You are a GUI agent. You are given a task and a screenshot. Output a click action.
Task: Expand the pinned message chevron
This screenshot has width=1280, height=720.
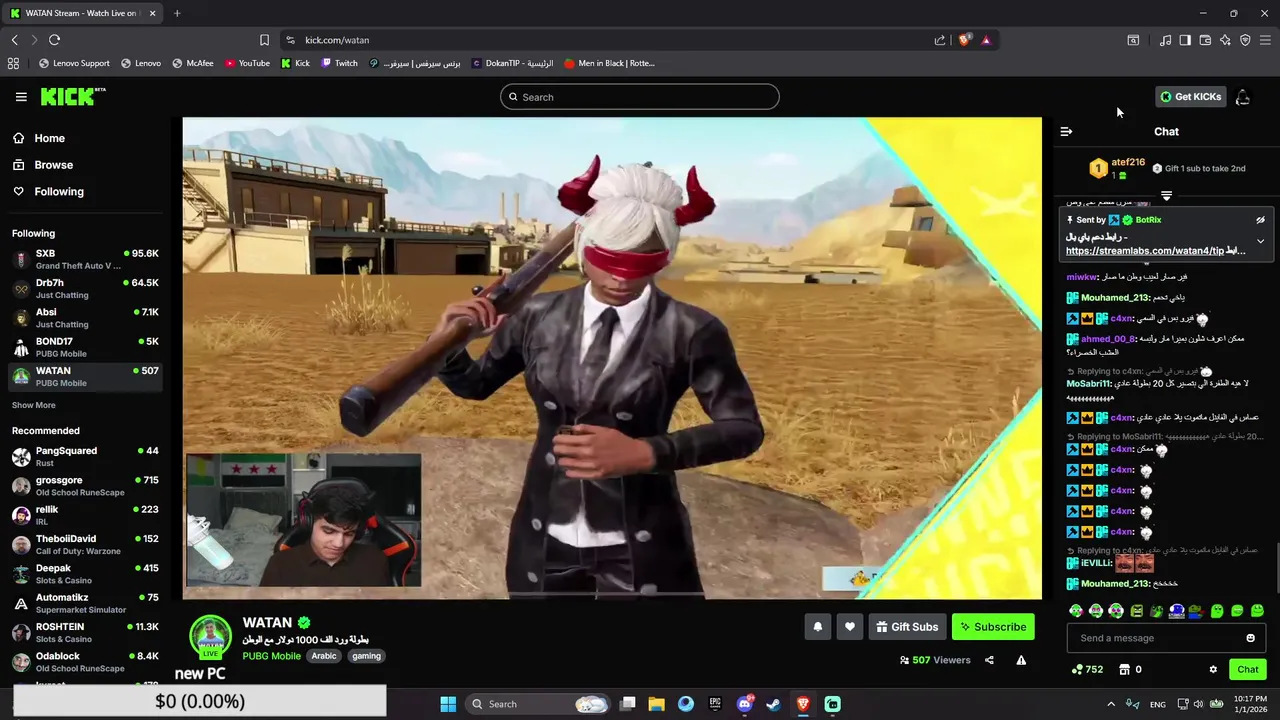click(1260, 241)
